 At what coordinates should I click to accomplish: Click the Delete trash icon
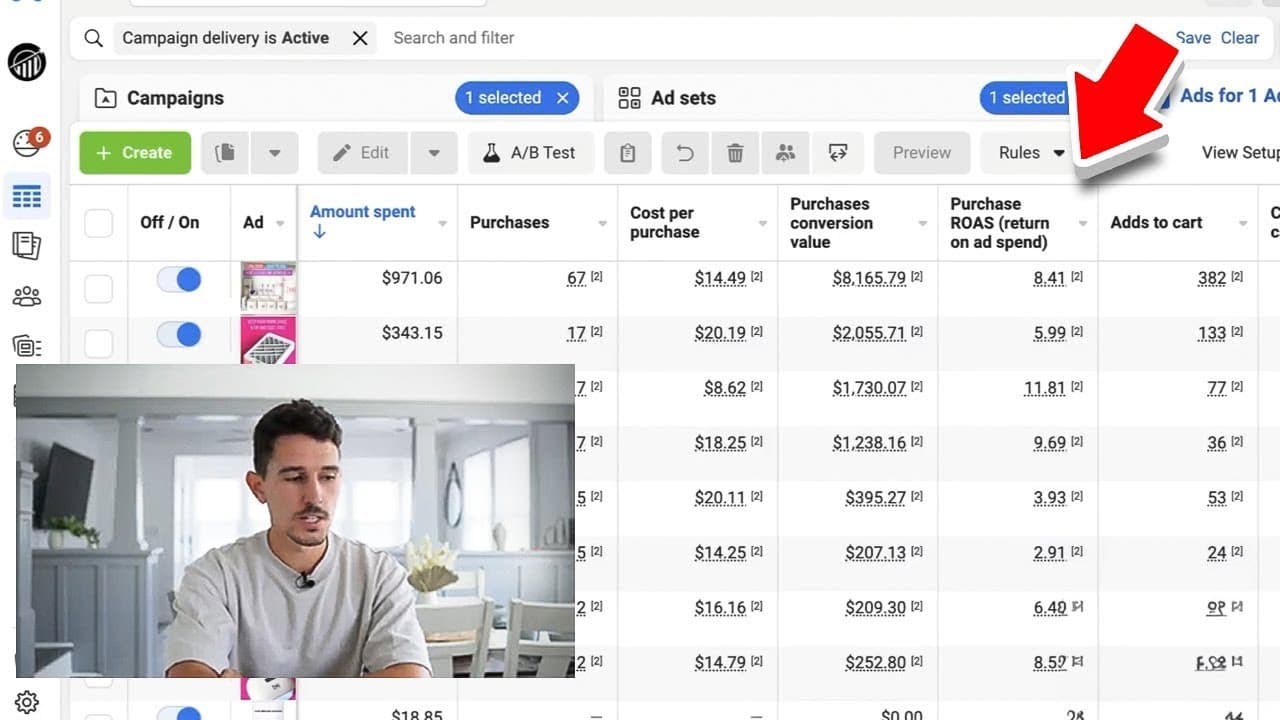(735, 153)
